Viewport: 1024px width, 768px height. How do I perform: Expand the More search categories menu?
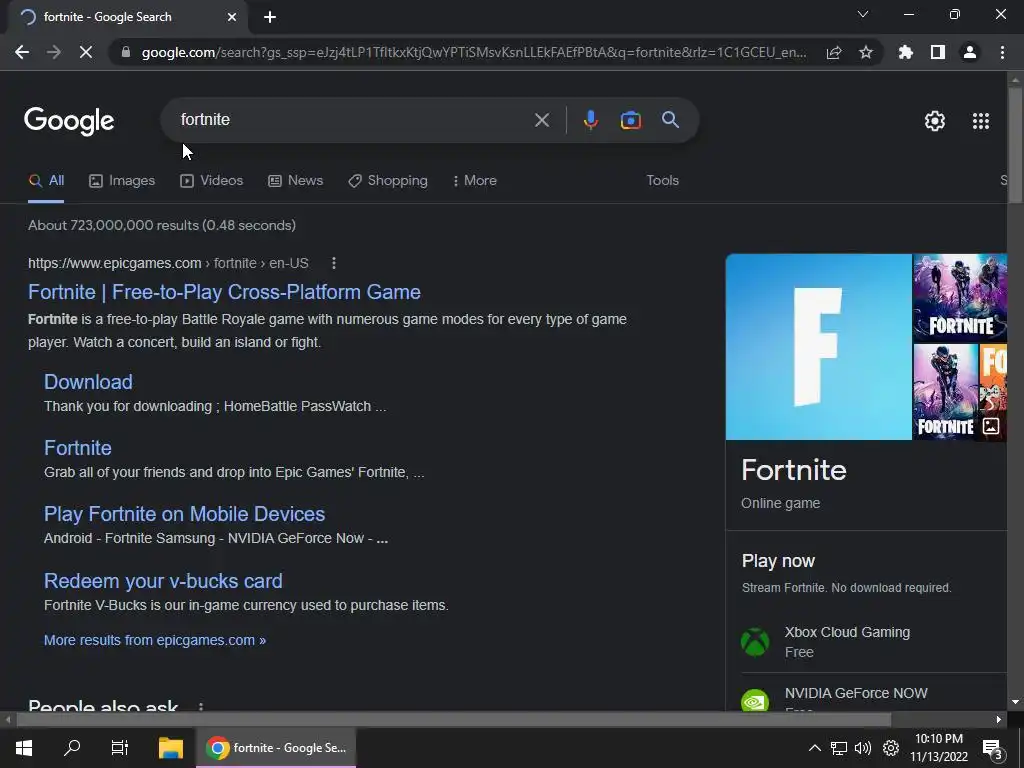point(475,181)
